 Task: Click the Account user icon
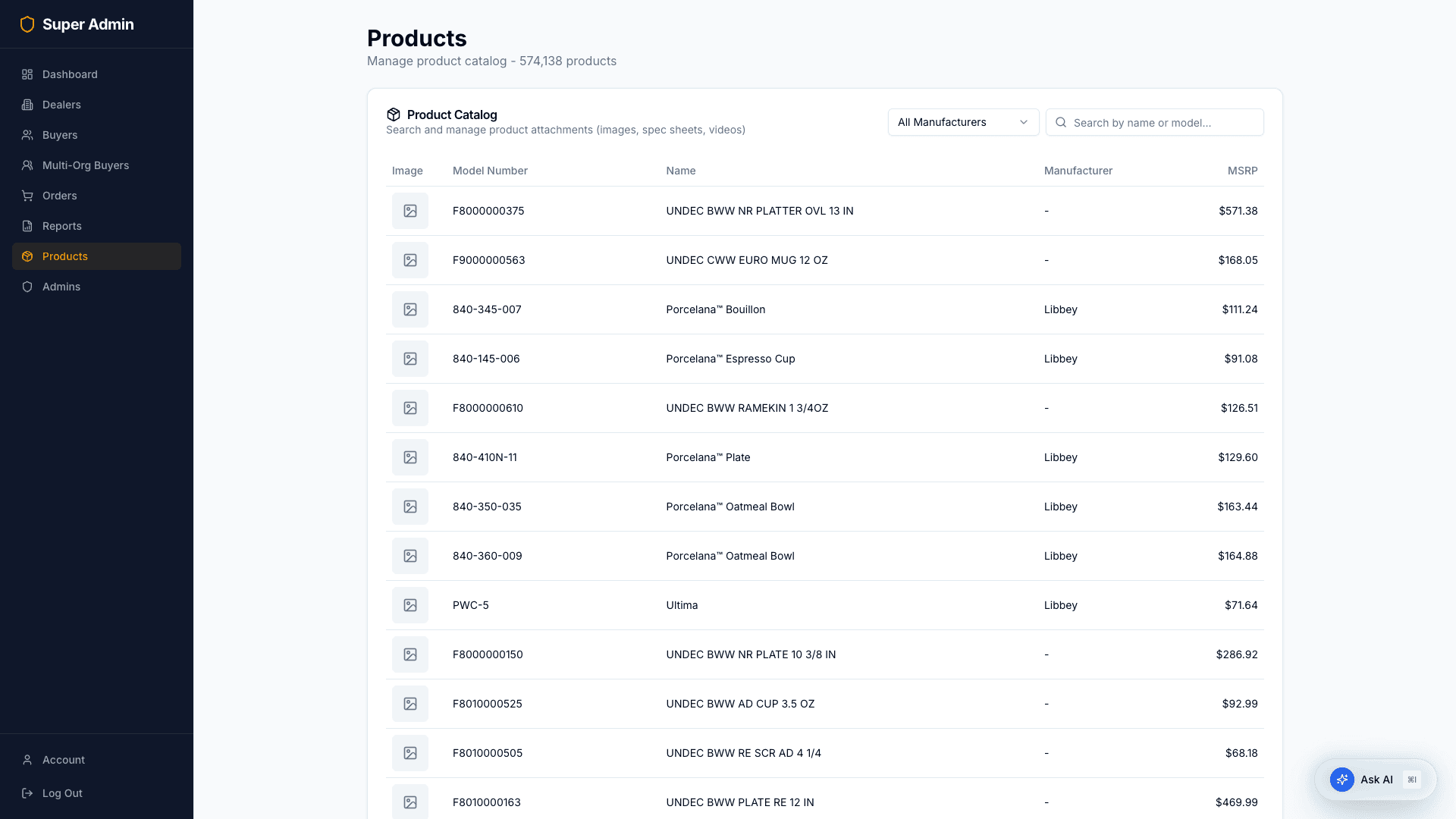27,760
